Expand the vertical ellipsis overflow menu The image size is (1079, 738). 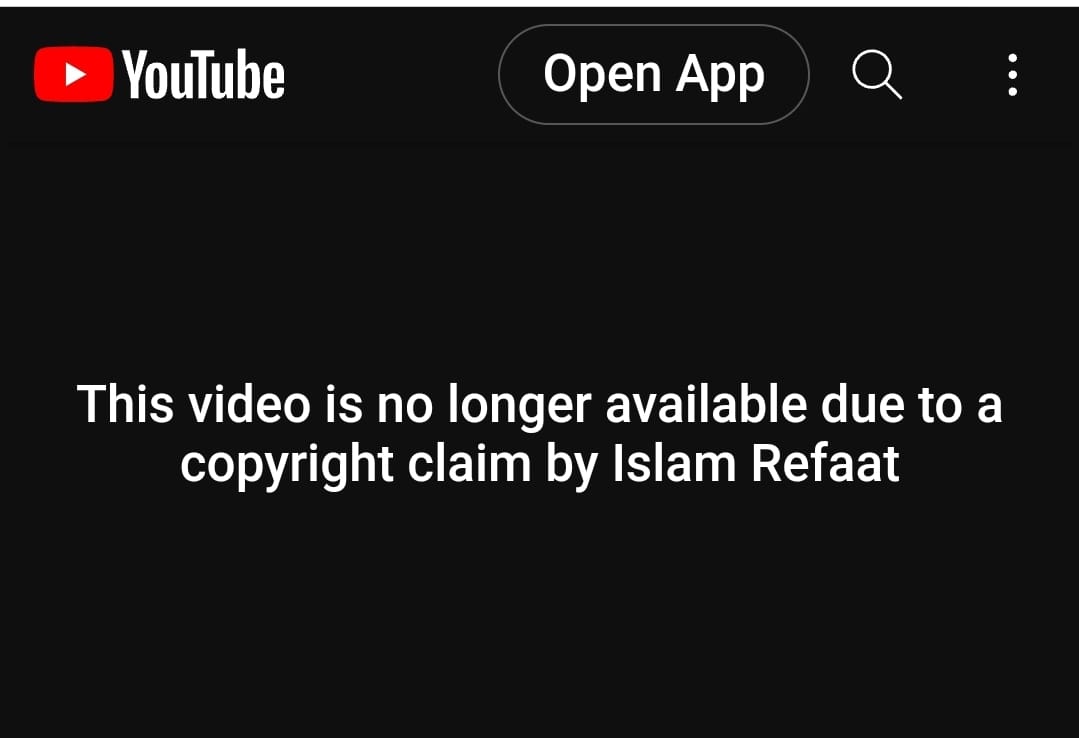click(1012, 74)
